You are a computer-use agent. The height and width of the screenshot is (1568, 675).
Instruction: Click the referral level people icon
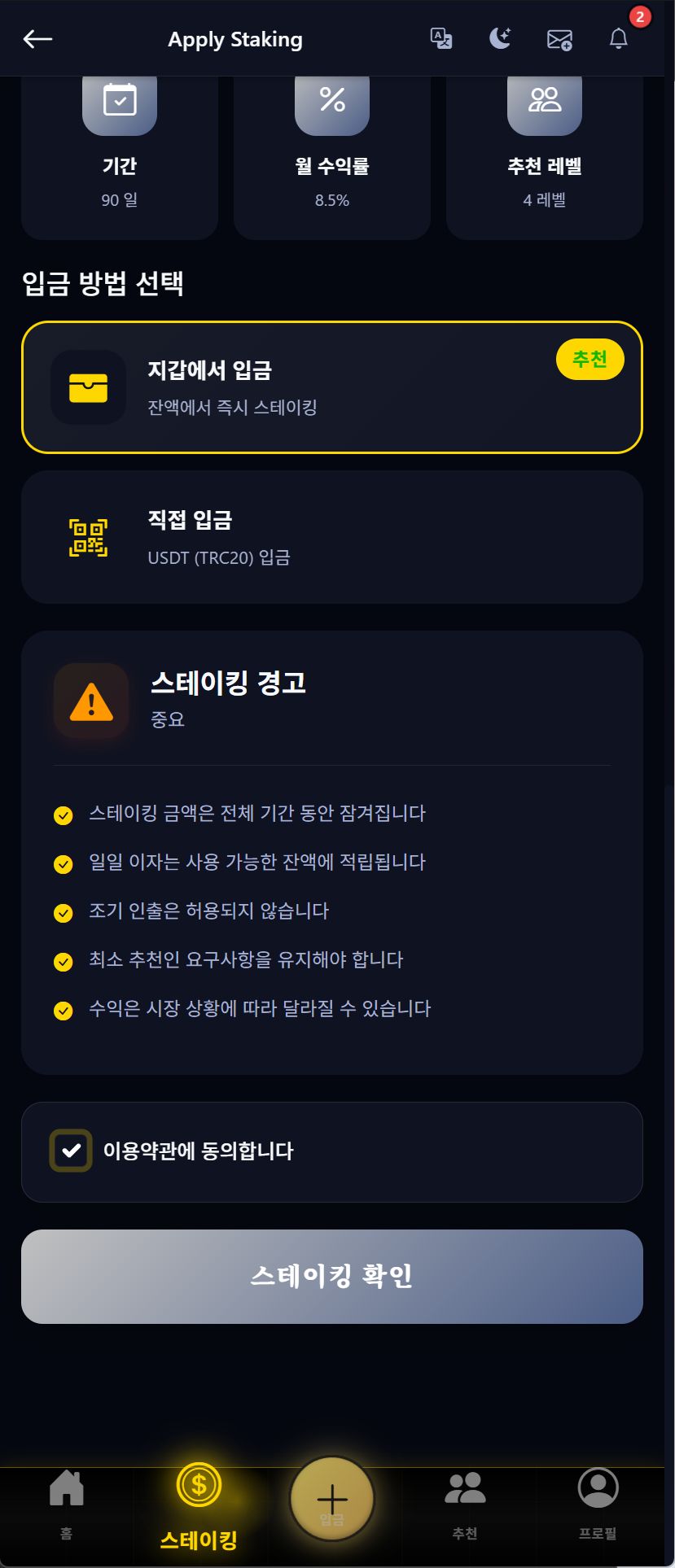coord(545,102)
